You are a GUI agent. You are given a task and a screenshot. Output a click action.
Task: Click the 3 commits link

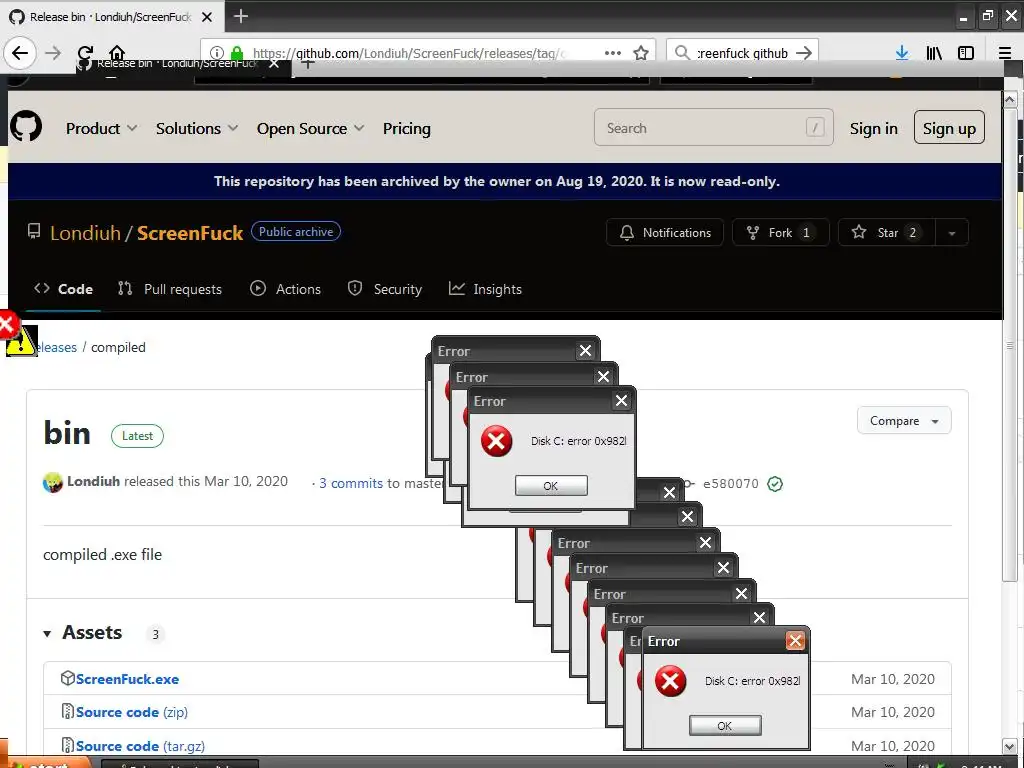coord(351,484)
